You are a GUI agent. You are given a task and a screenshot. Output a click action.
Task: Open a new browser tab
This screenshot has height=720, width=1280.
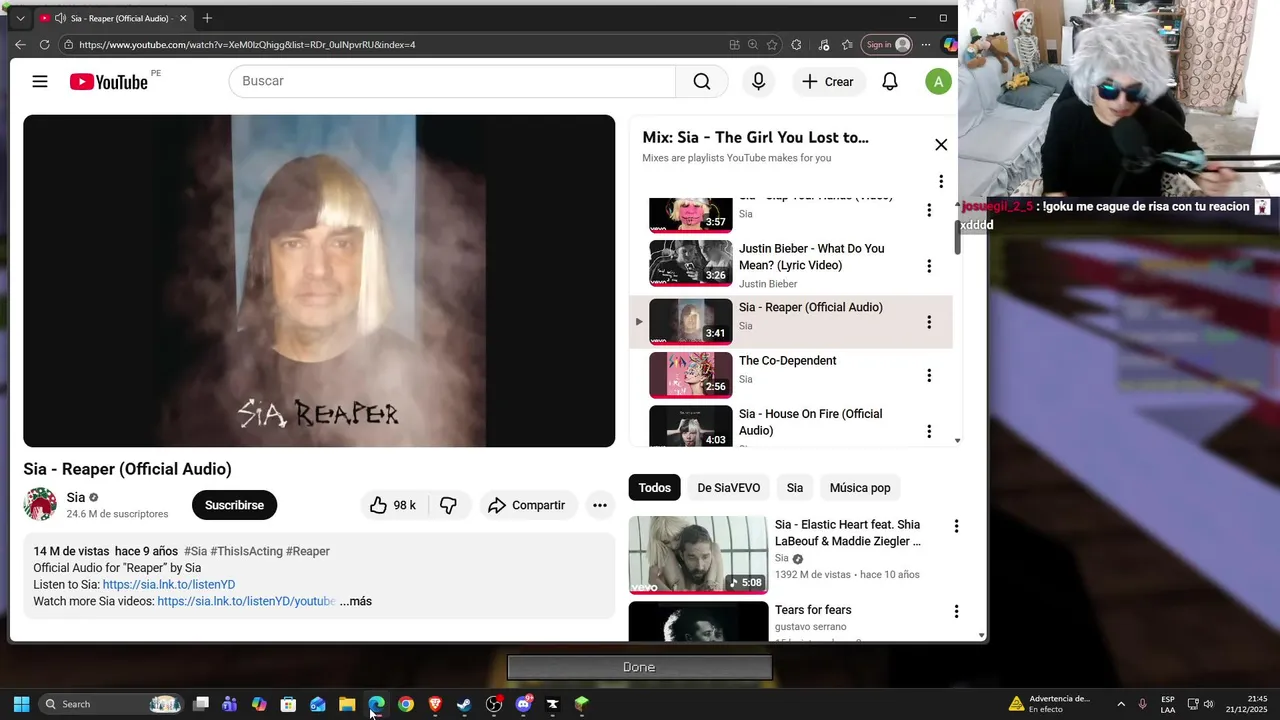[207, 18]
